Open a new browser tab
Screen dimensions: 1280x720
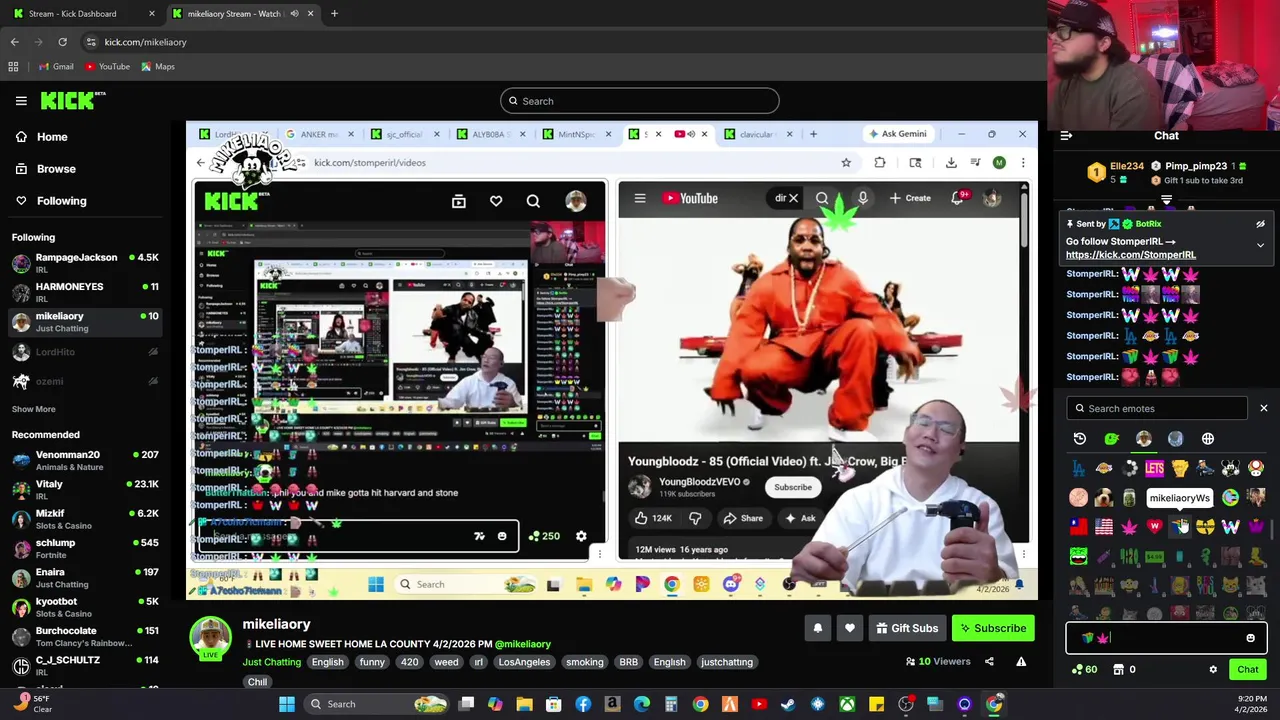tap(334, 14)
